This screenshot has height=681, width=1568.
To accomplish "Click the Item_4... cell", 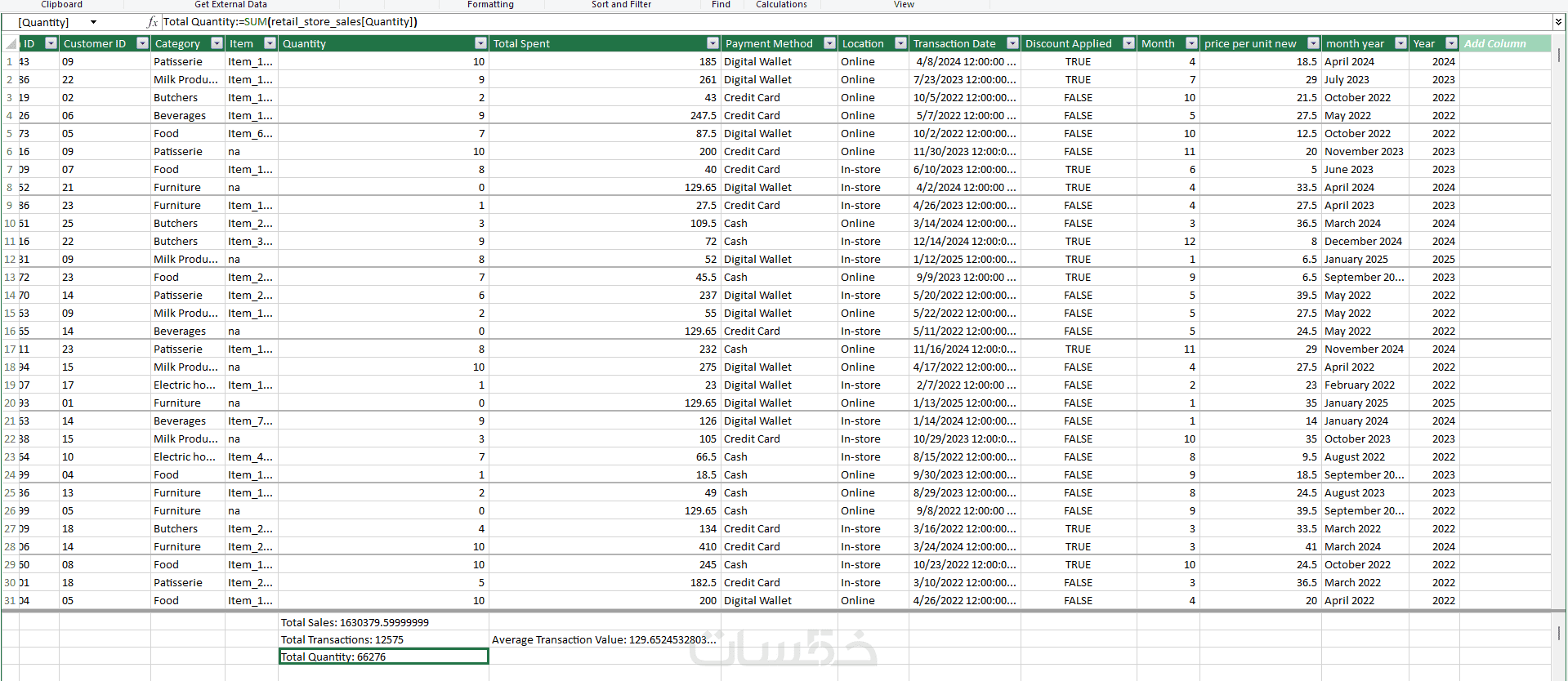I will click(x=251, y=456).
